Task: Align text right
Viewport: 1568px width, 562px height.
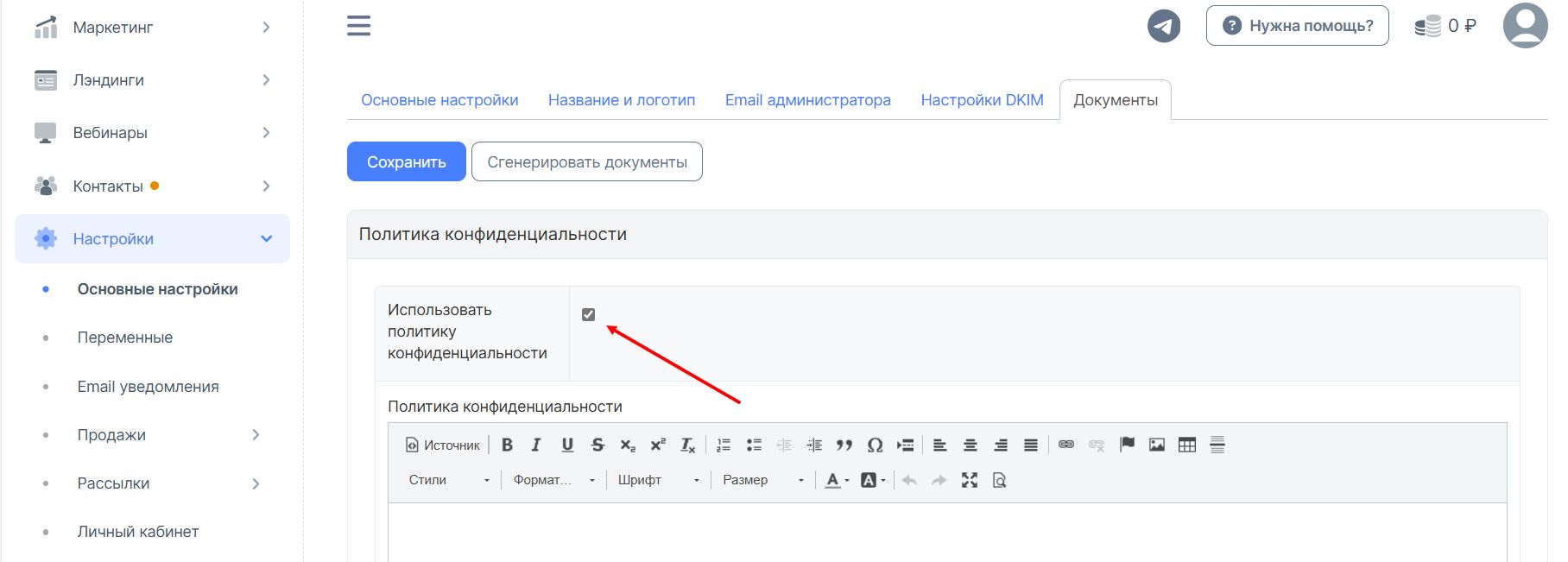Action: click(1001, 445)
